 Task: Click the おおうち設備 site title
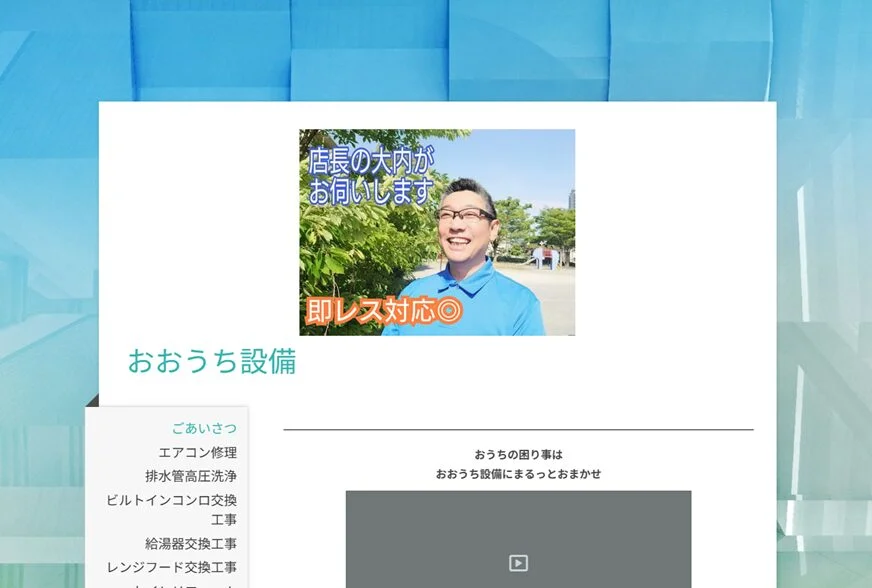click(x=212, y=361)
